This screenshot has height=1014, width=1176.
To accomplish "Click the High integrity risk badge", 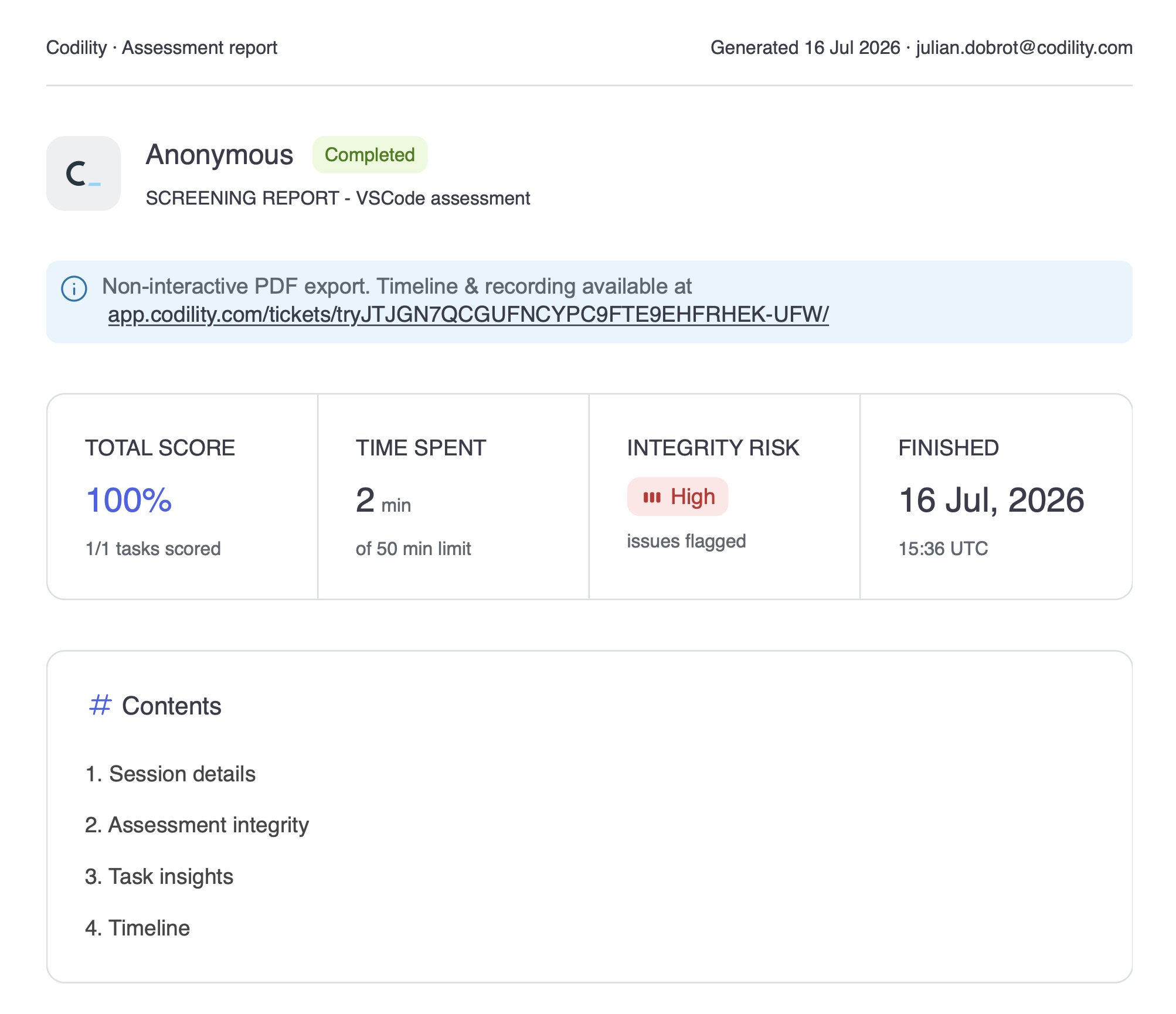I will tap(677, 497).
